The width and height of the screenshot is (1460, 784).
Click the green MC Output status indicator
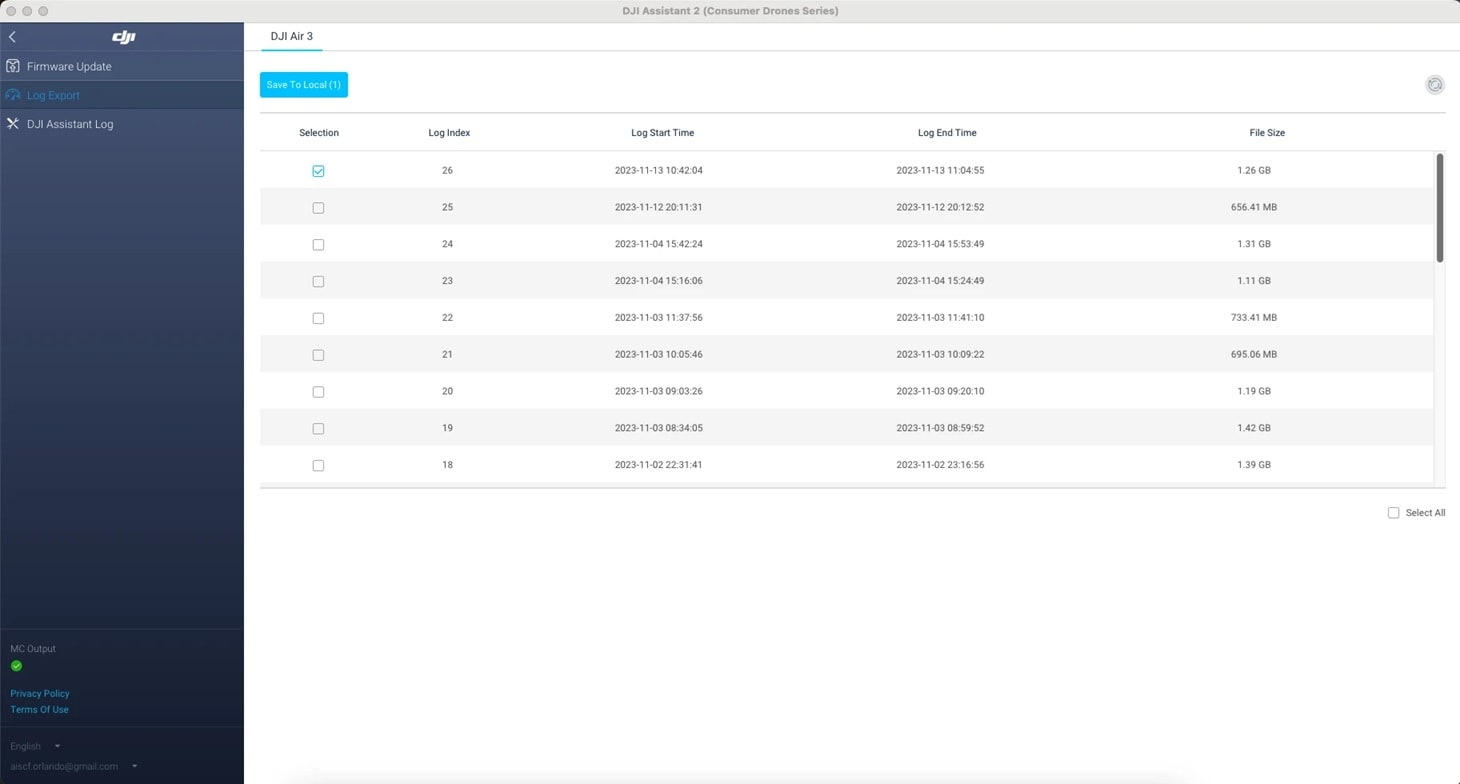[x=16, y=665]
